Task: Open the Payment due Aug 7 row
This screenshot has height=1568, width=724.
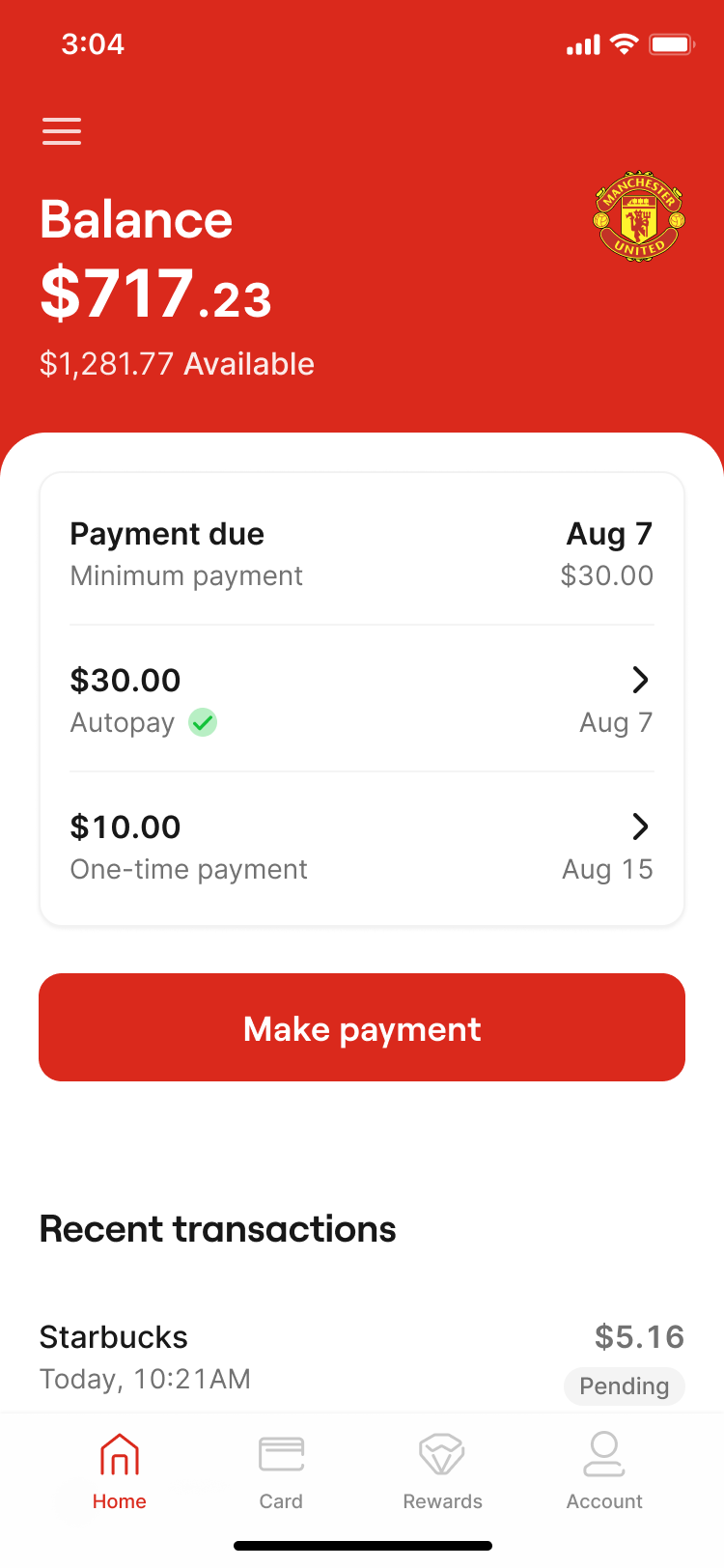Action: tap(362, 553)
